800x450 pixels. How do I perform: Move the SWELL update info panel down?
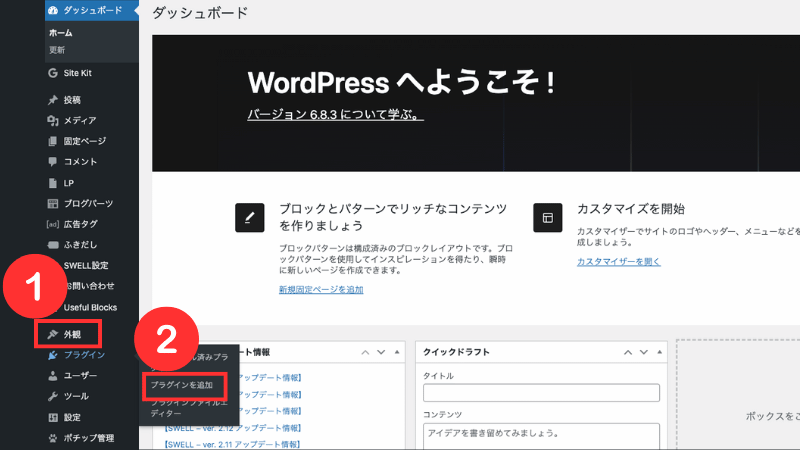pos(381,353)
